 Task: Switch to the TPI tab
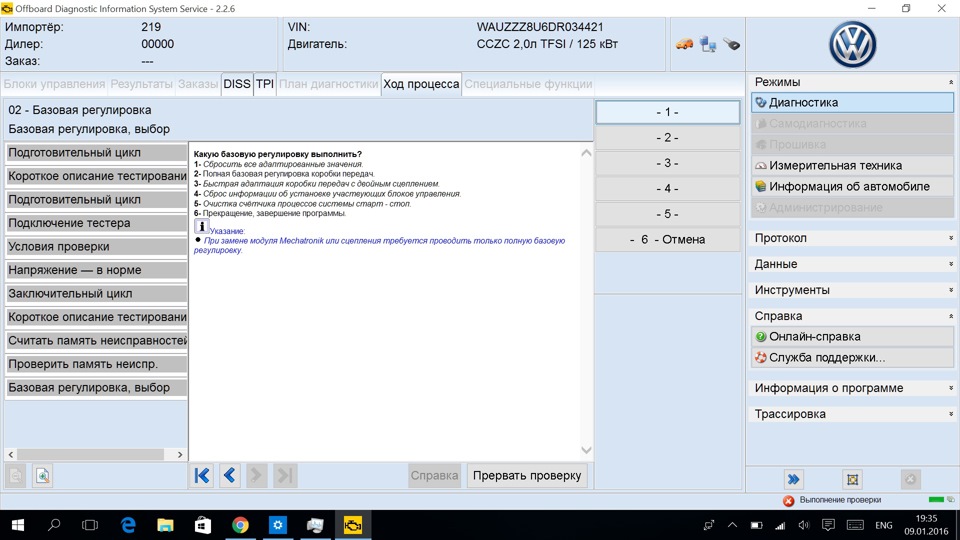pyautogui.click(x=265, y=84)
